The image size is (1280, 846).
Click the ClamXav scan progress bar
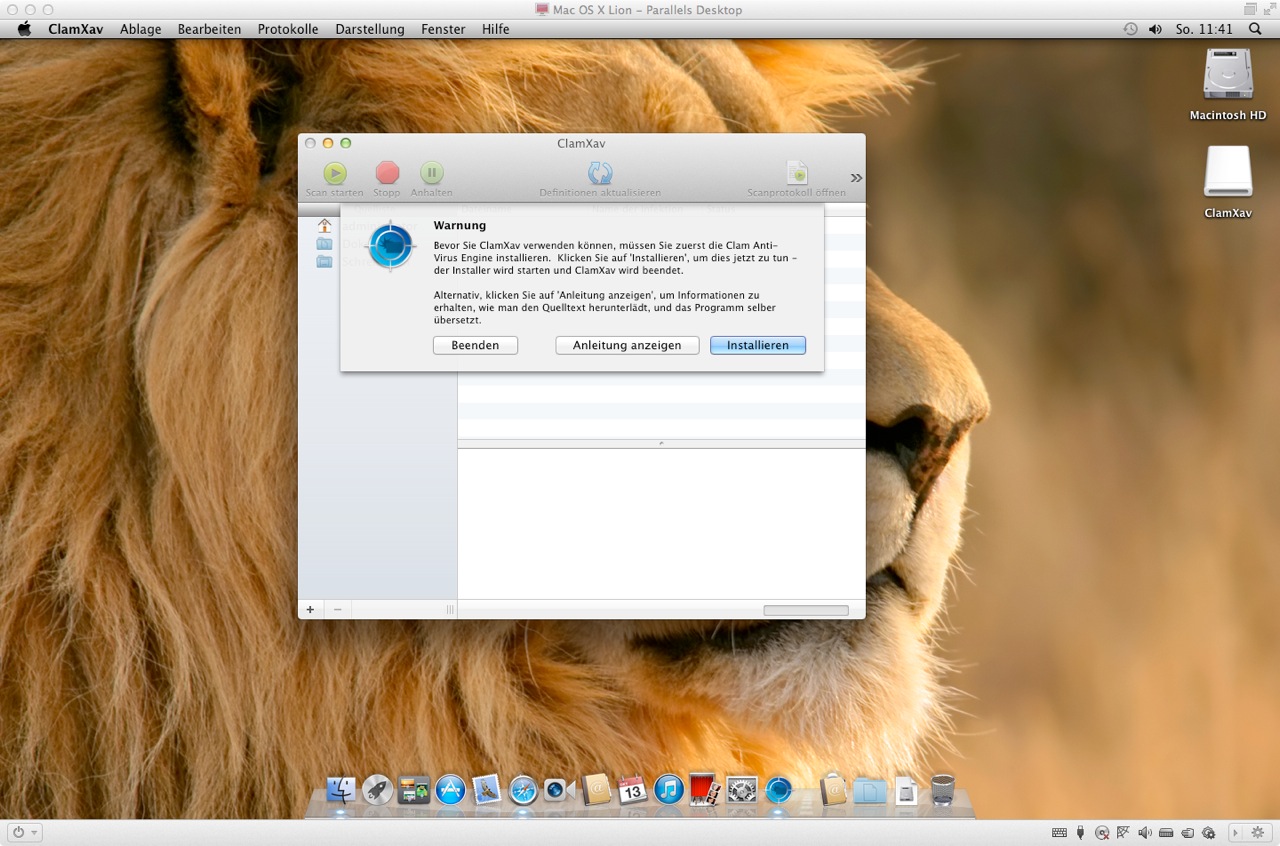[x=806, y=610]
